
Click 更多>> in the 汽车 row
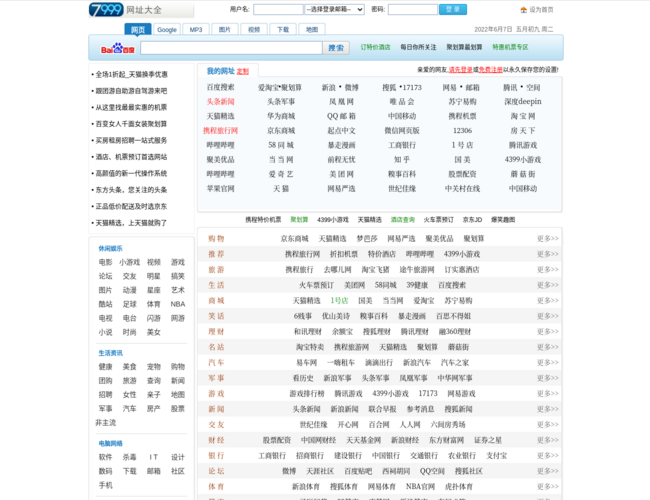point(548,362)
